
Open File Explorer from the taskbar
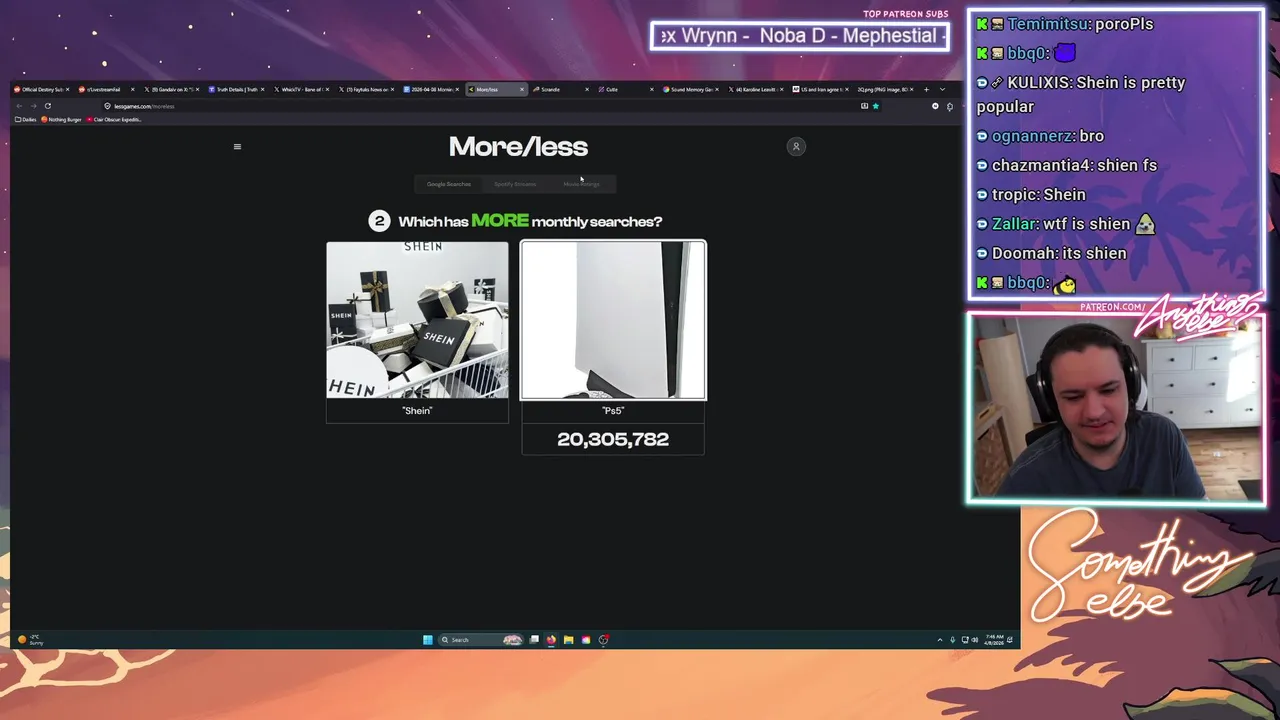568,640
